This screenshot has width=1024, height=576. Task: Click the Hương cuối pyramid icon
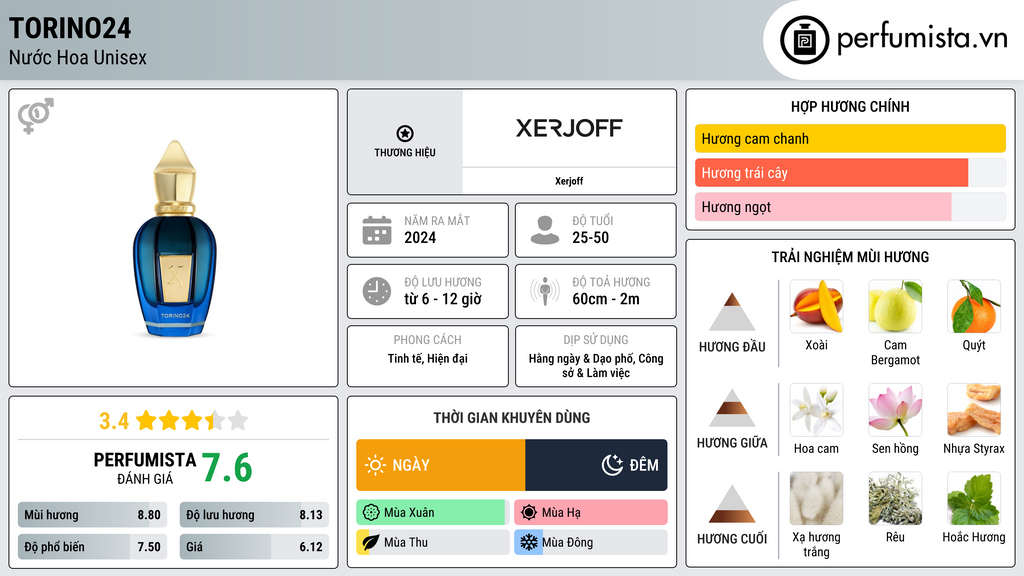pyautogui.click(x=732, y=504)
